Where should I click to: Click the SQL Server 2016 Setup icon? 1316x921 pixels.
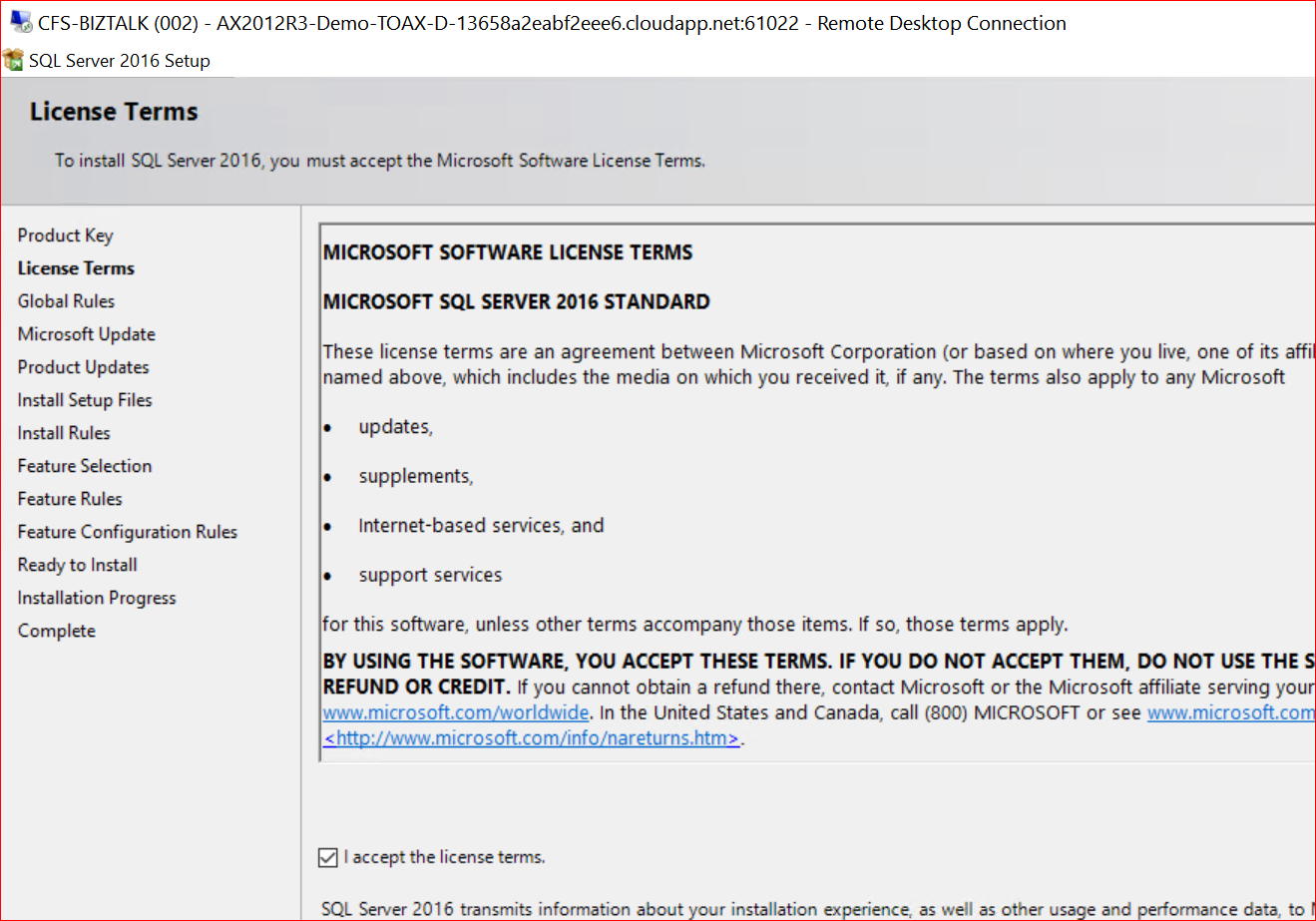[x=14, y=60]
